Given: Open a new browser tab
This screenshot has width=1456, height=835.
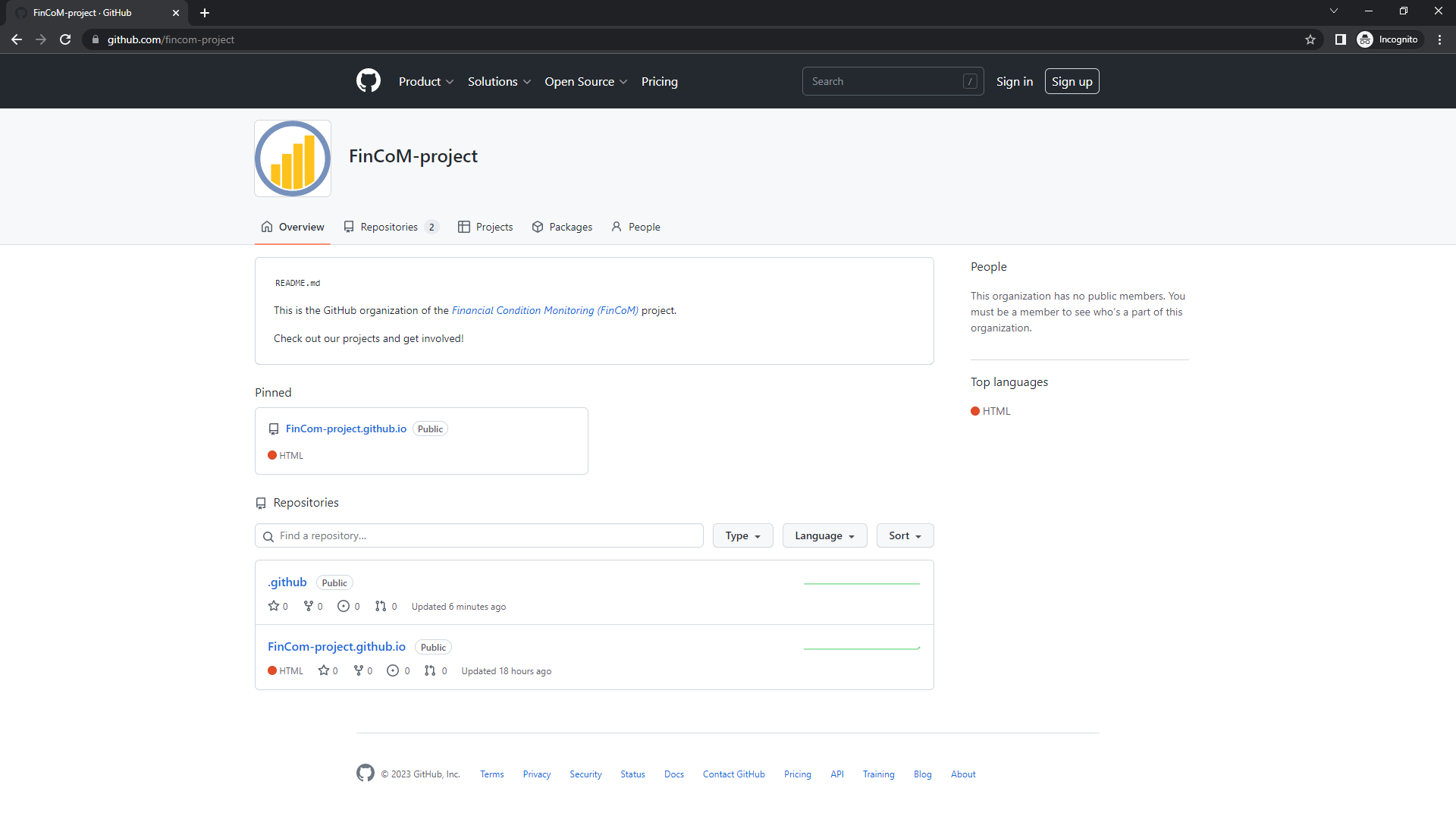Looking at the screenshot, I should coord(205,13).
